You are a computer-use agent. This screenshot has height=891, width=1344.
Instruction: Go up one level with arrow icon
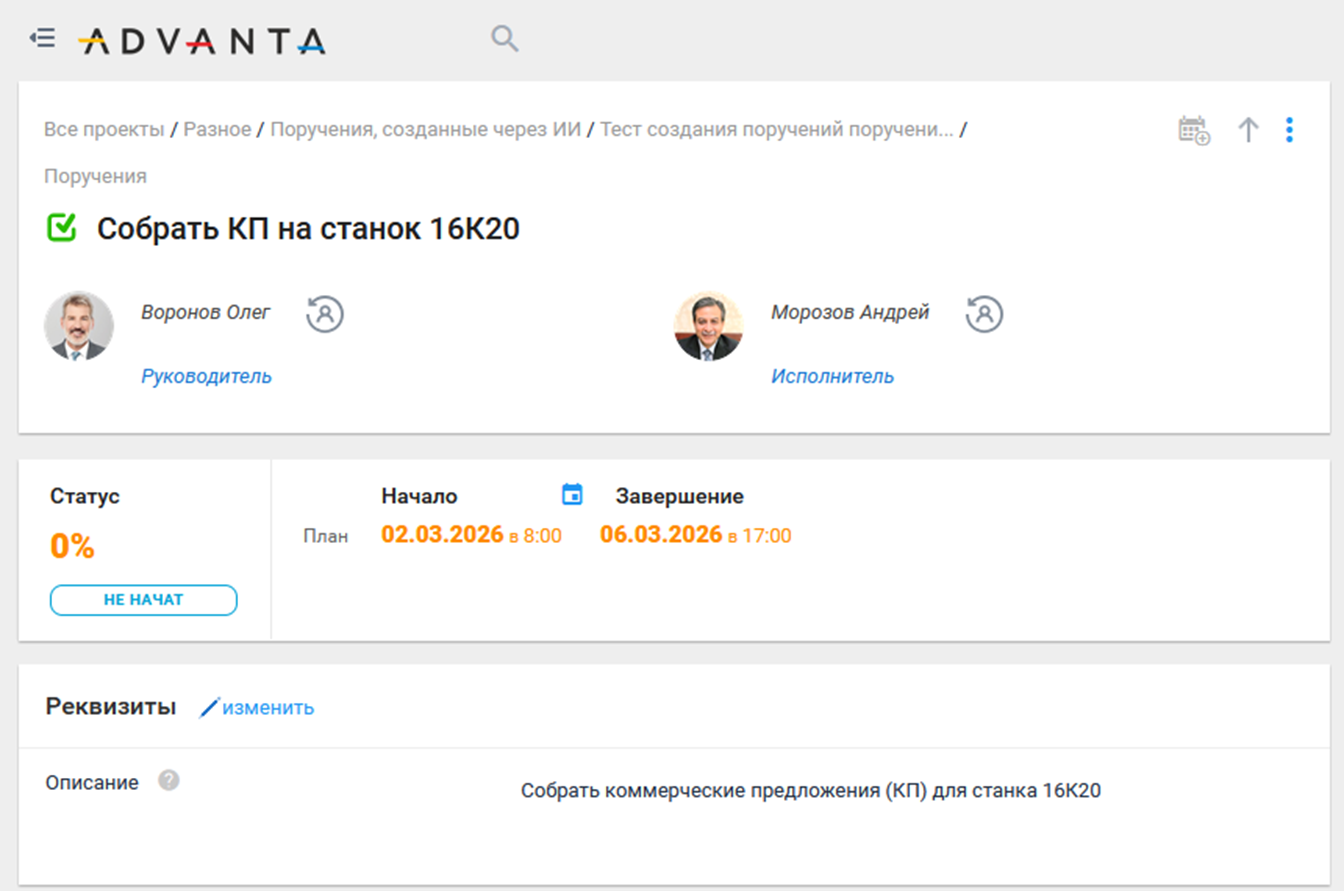pos(1247,130)
